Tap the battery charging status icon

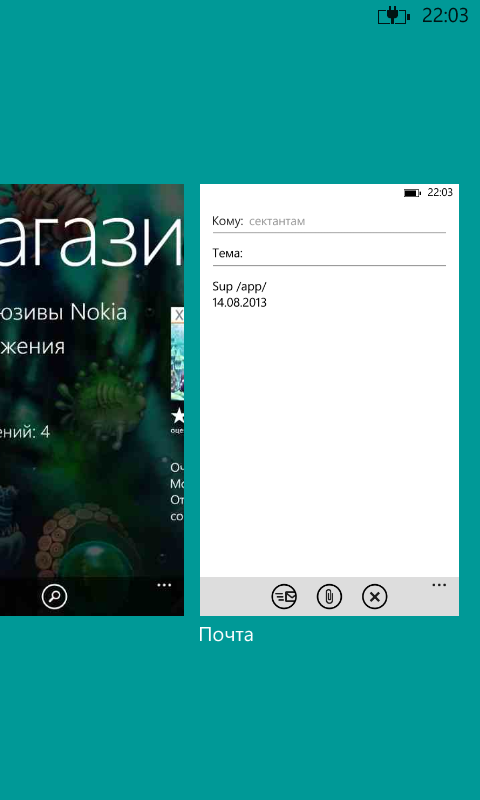pyautogui.click(x=394, y=16)
